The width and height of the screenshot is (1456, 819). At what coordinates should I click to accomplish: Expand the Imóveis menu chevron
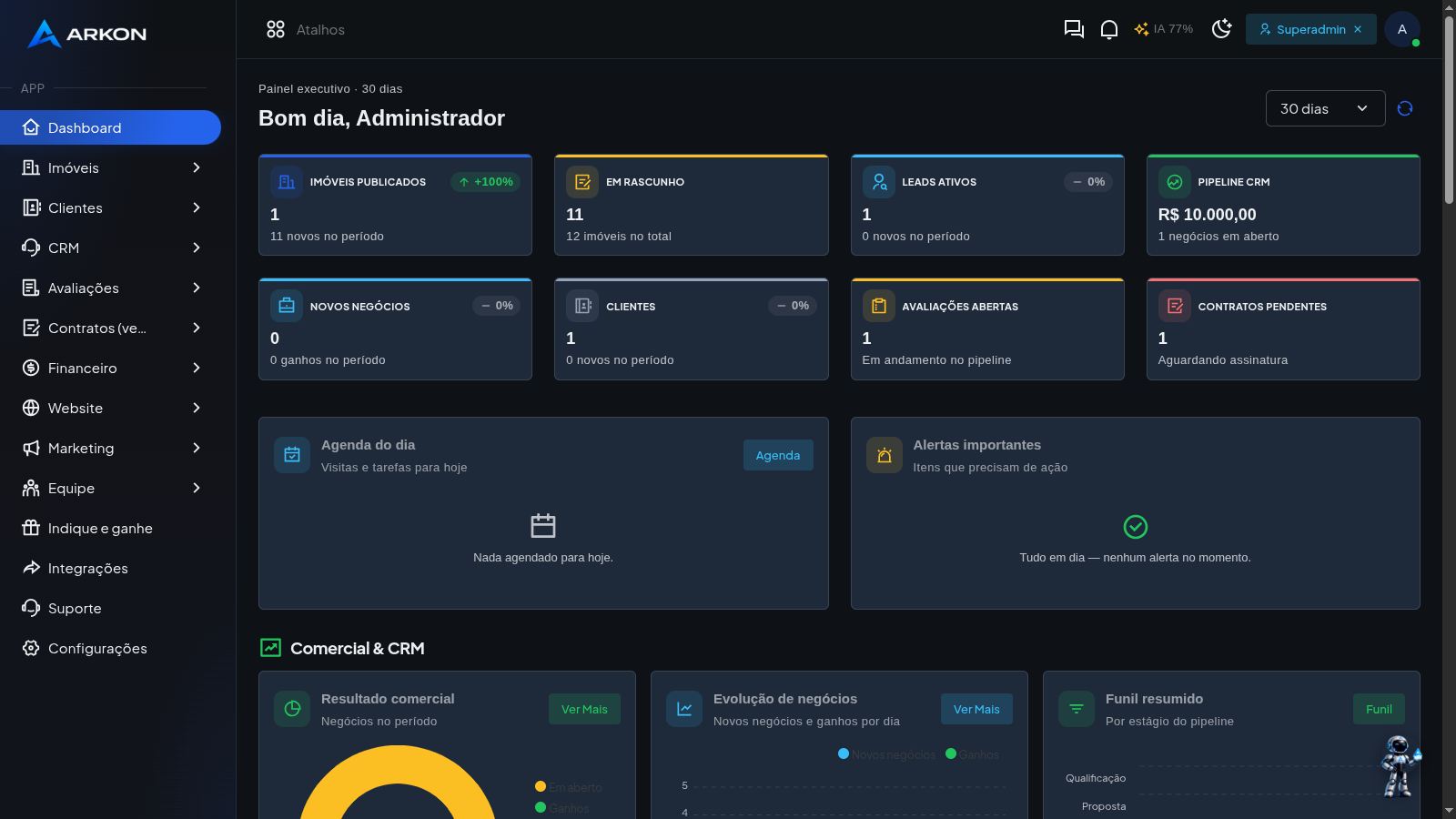coord(197,167)
